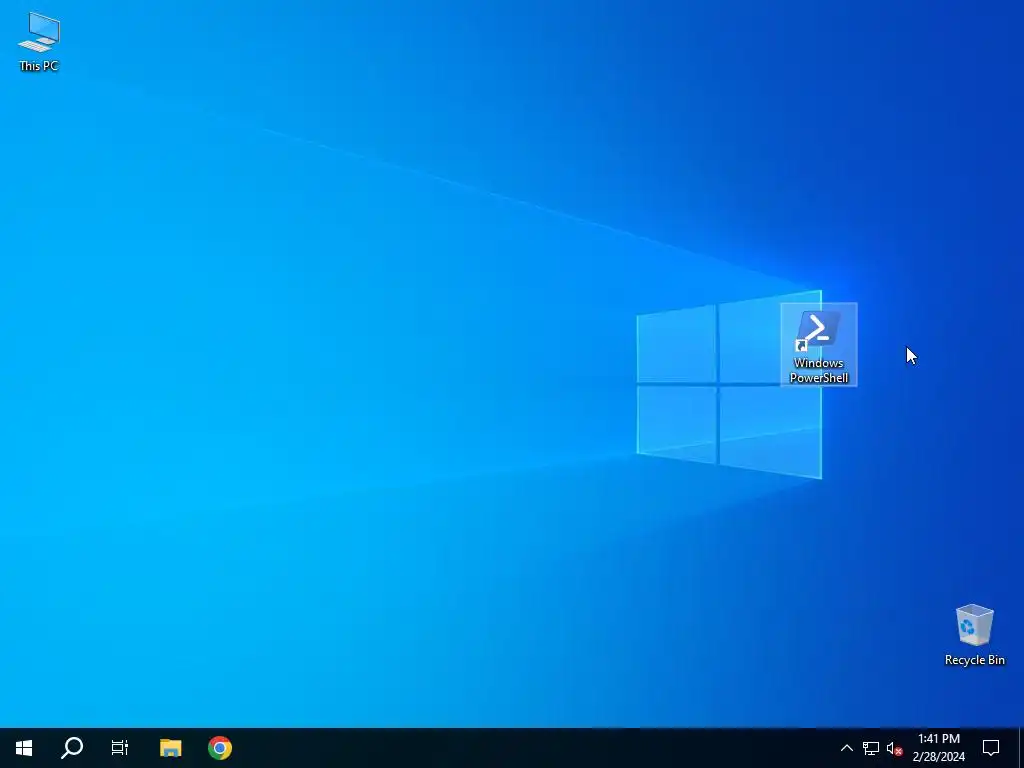
Task: Show hidden system tray icons
Action: coord(846,748)
